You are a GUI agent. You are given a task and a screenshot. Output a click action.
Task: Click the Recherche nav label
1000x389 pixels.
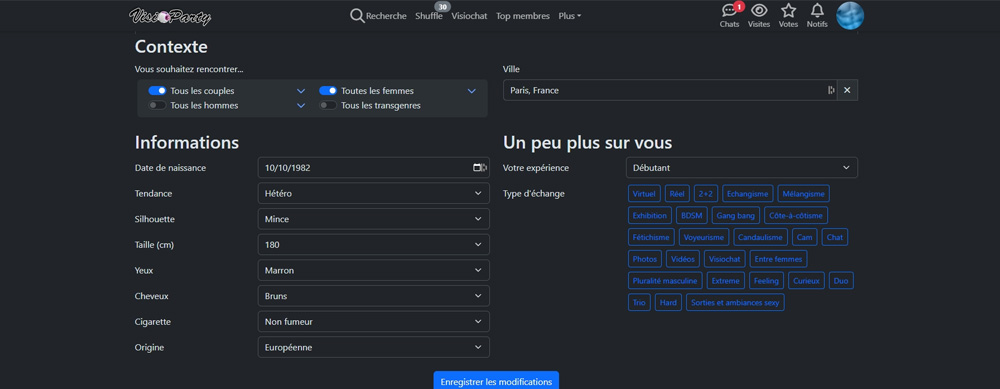386,17
